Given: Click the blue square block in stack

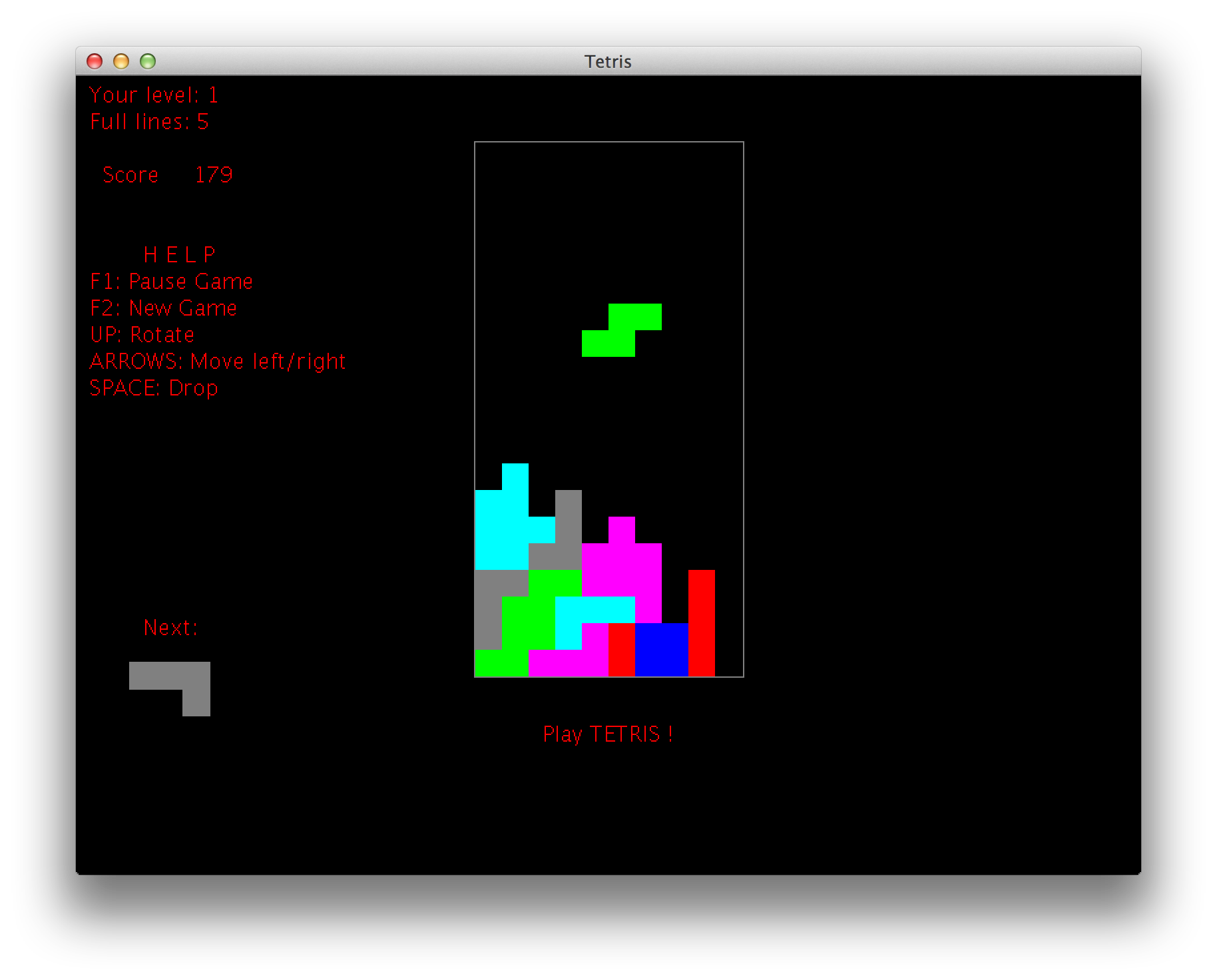Looking at the screenshot, I should coord(662,650).
